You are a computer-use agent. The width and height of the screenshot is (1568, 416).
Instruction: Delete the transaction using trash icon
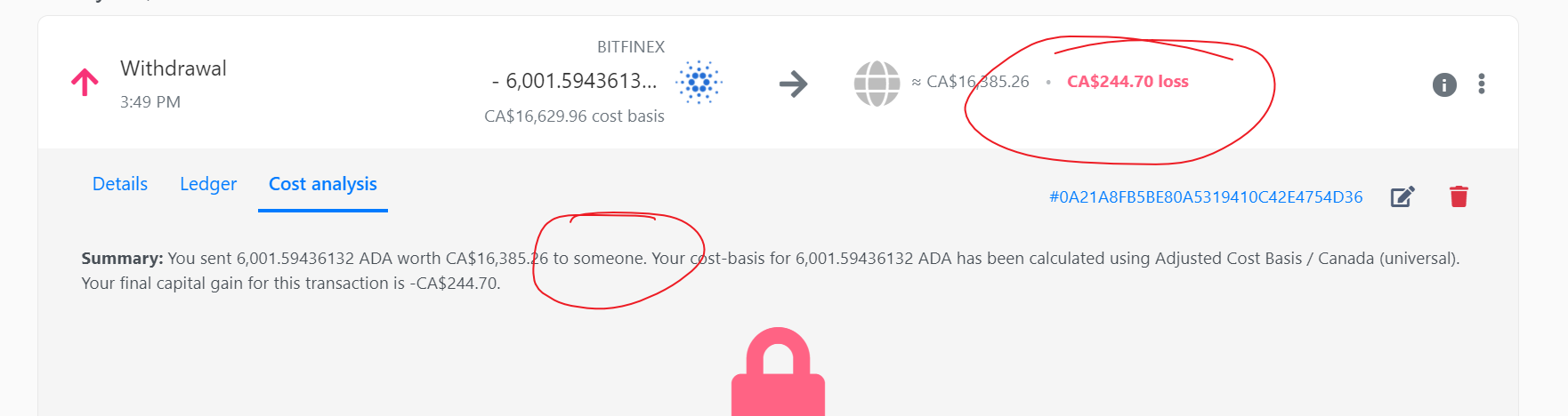1459,196
